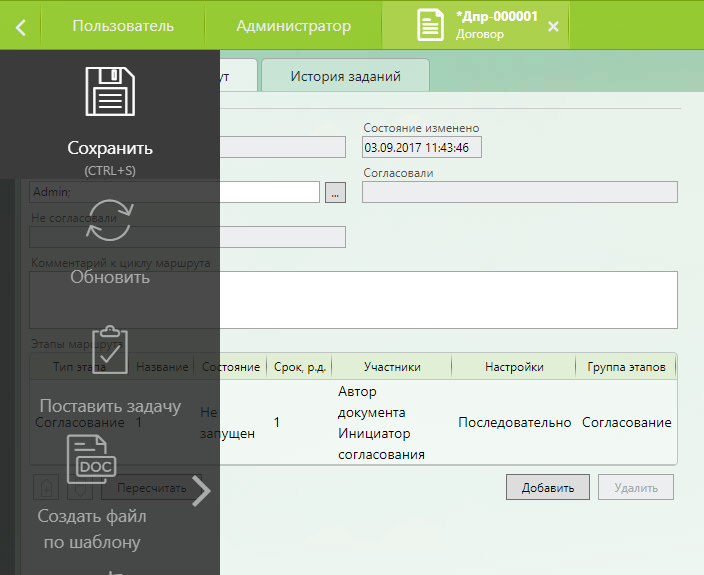Click the Группа этапов column header
The width and height of the screenshot is (704, 575).
click(626, 367)
